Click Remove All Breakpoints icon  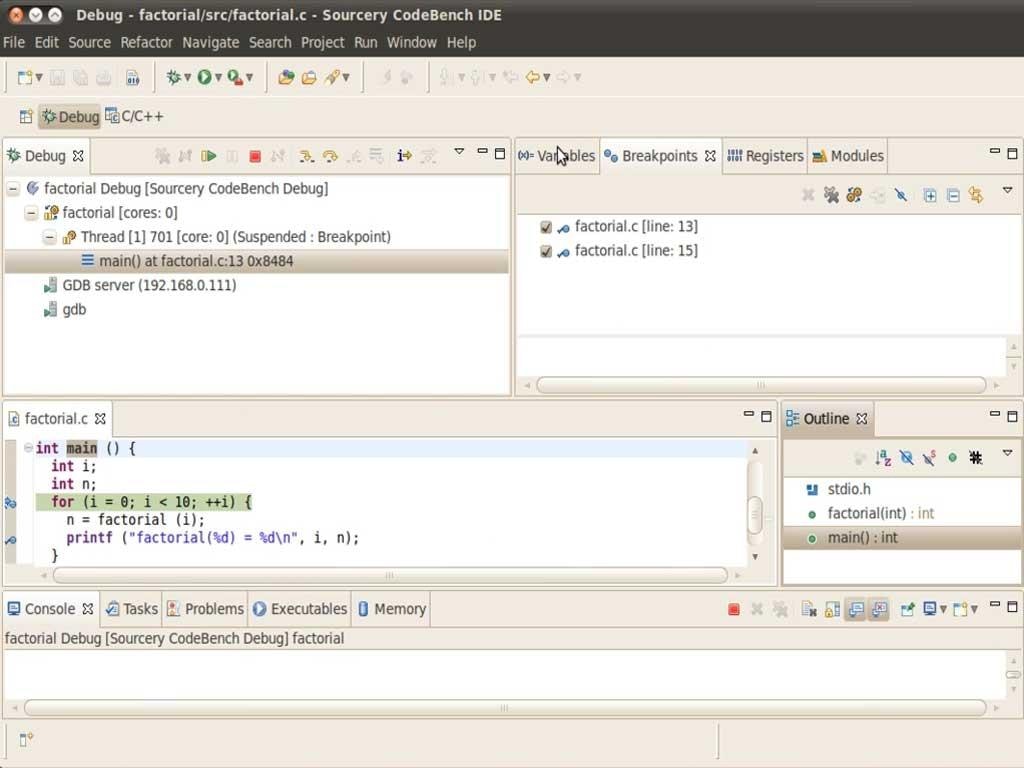[831, 195]
